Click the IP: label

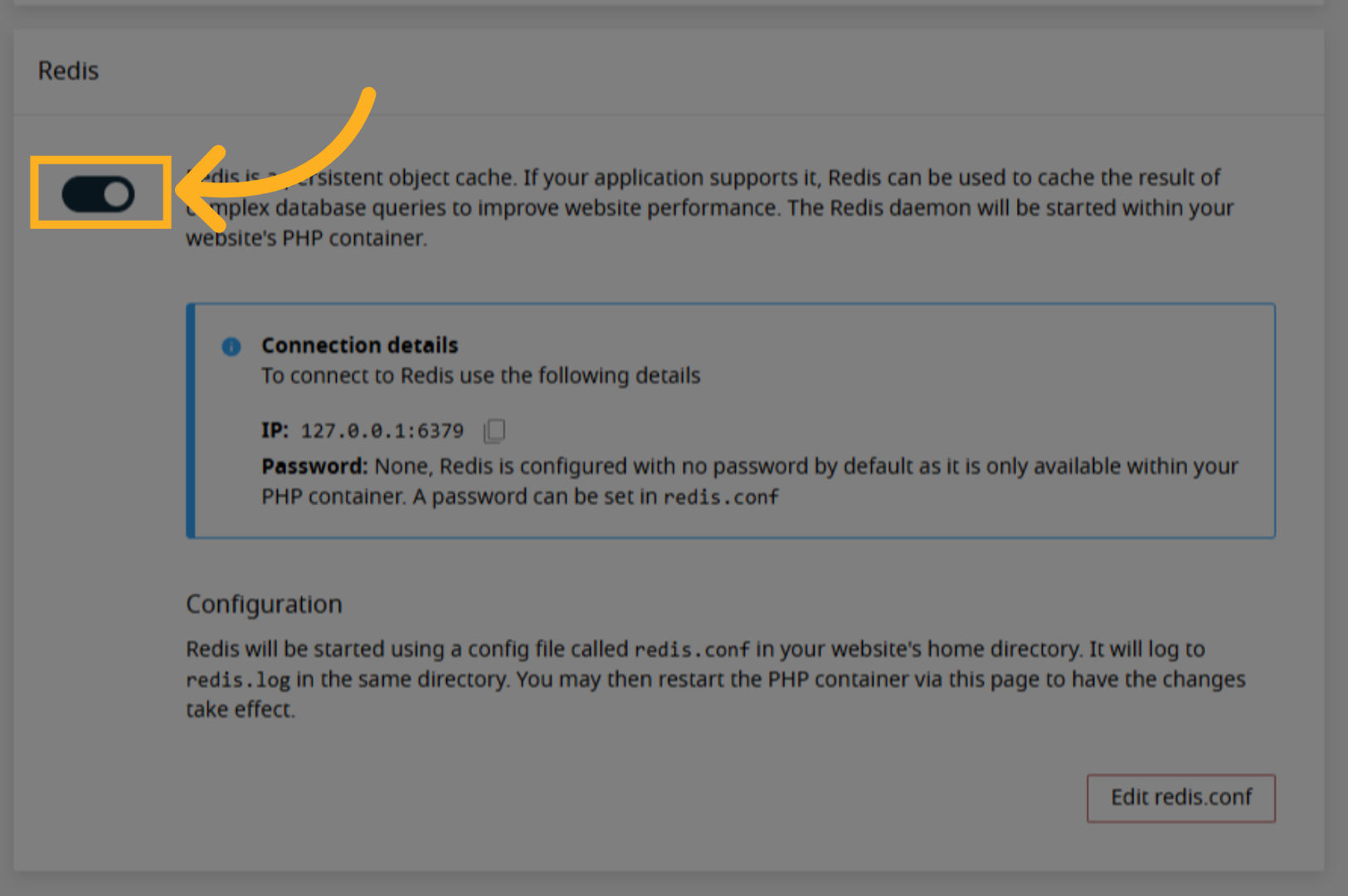click(x=275, y=430)
